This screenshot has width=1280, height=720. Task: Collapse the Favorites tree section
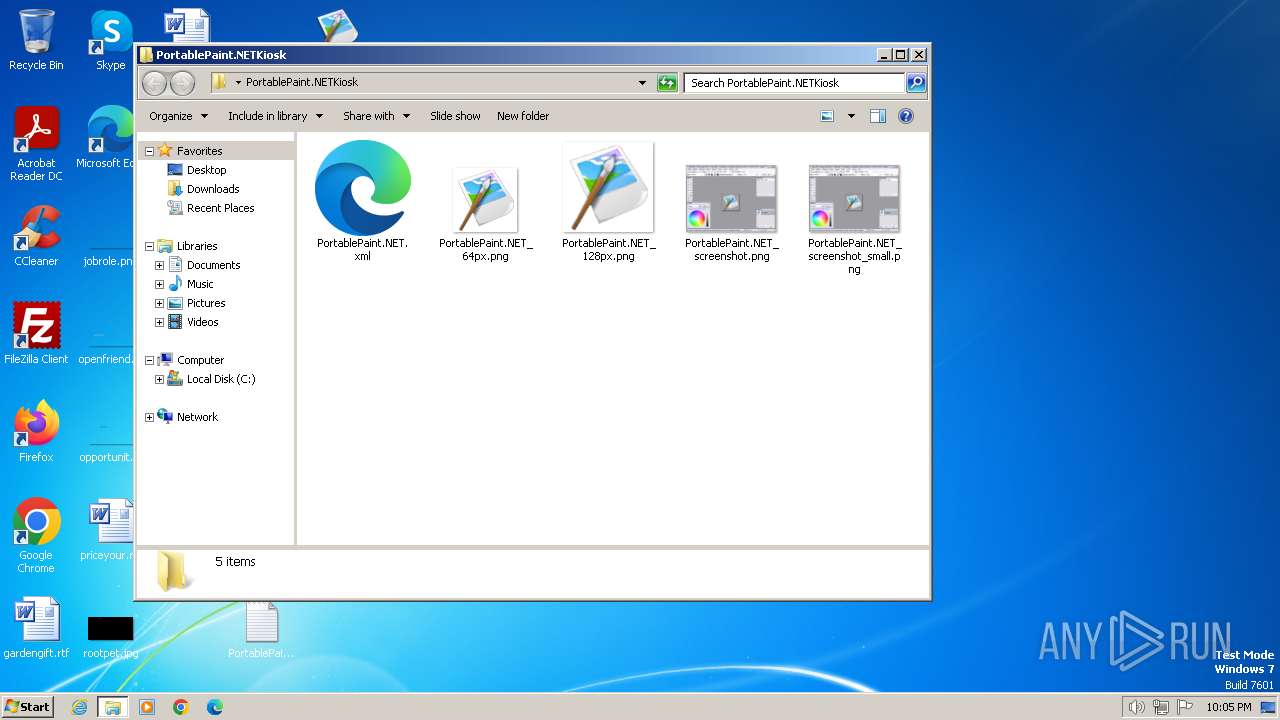pyautogui.click(x=150, y=151)
